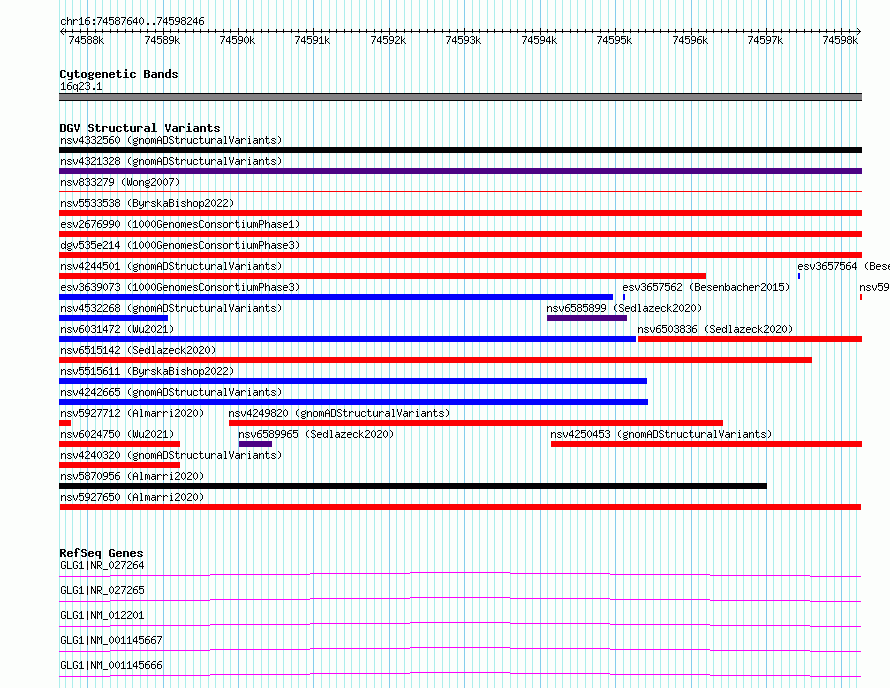Click esv2676990 1000GenomesConsortiumPhase1 label

pyautogui.click(x=180, y=224)
